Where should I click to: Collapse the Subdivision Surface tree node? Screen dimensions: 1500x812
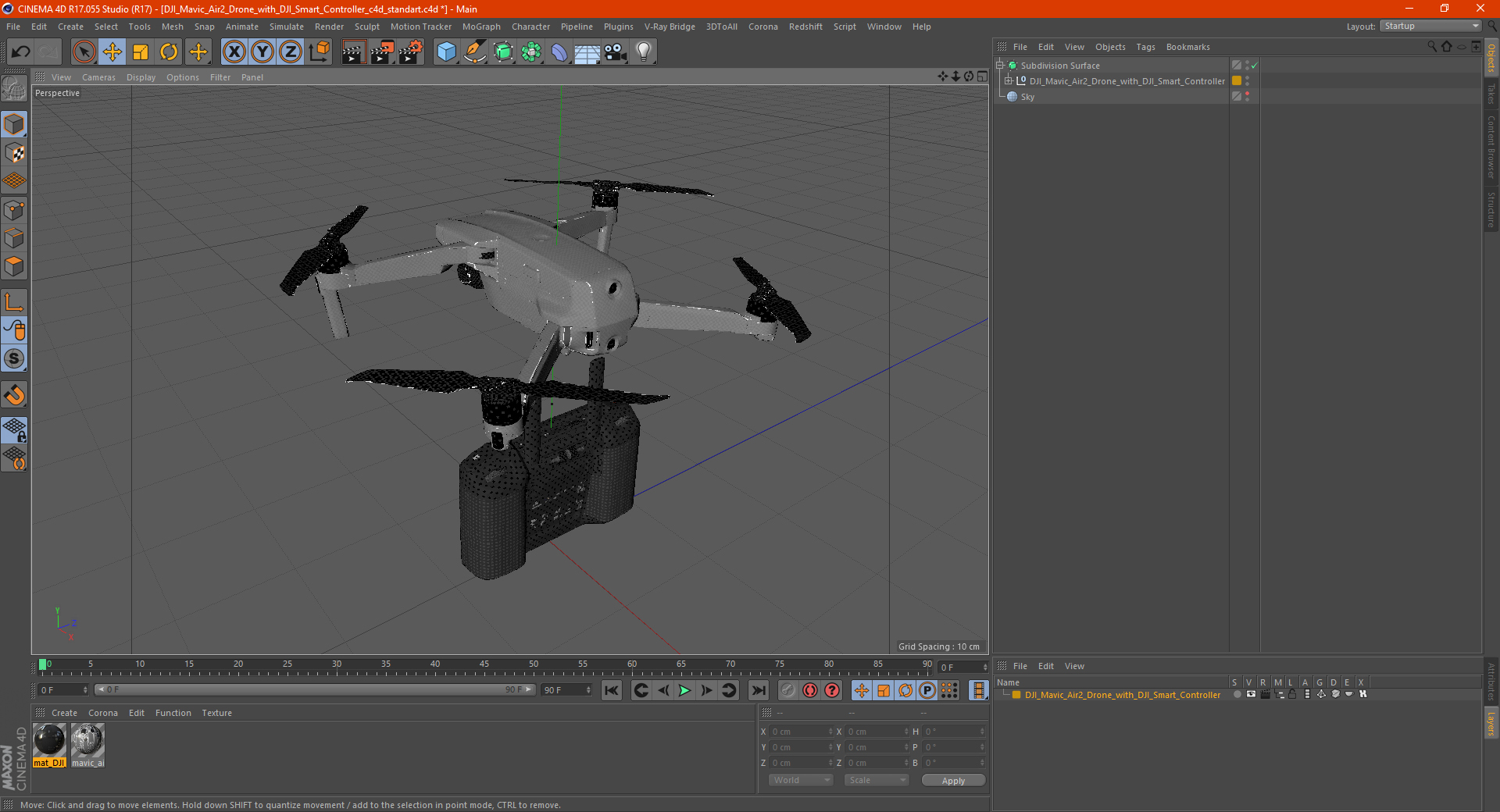point(999,66)
